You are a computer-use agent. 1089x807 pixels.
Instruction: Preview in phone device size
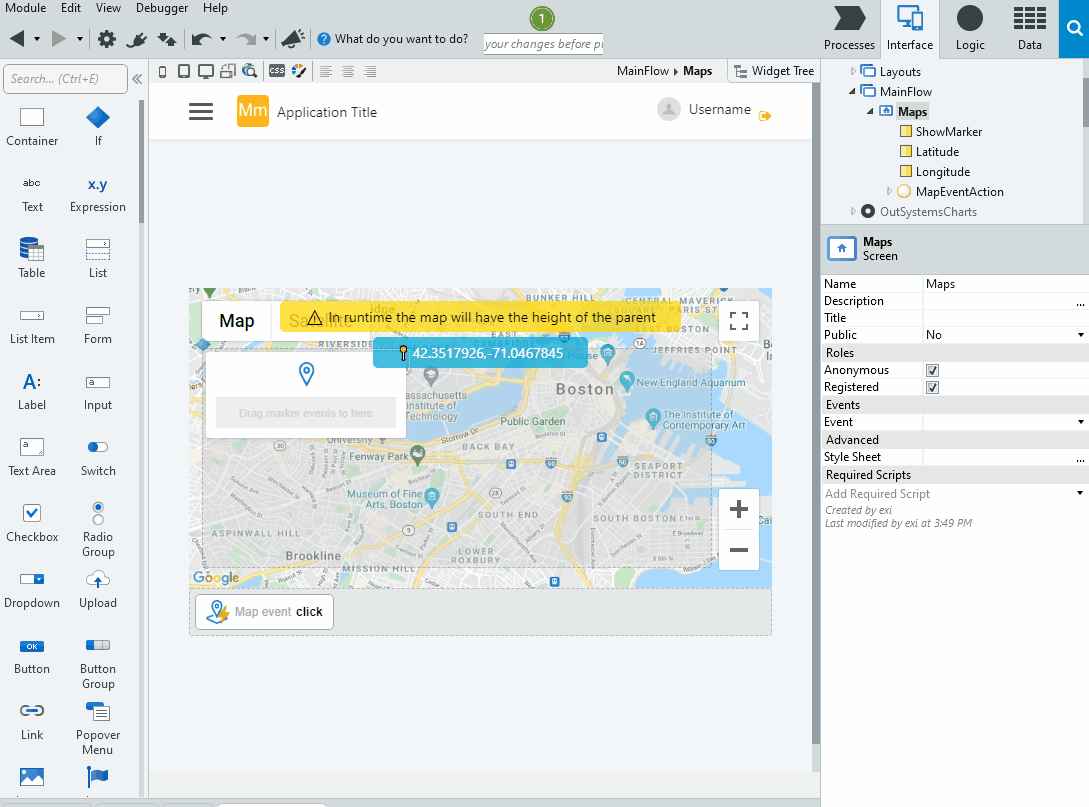163,72
